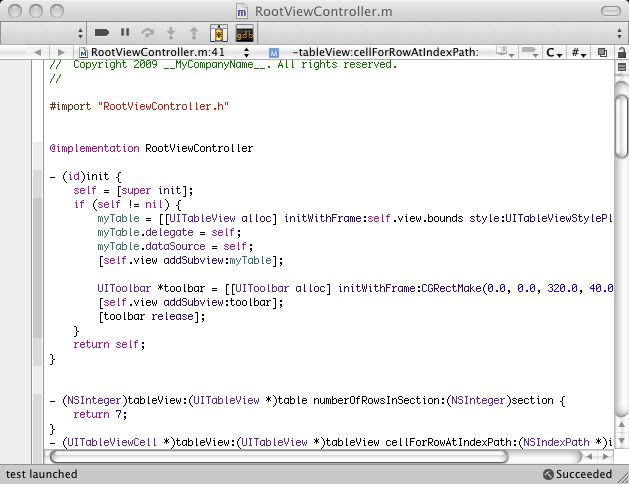Go forward in file history with right arrow
This screenshot has height=484, width=629.
coord(61,52)
